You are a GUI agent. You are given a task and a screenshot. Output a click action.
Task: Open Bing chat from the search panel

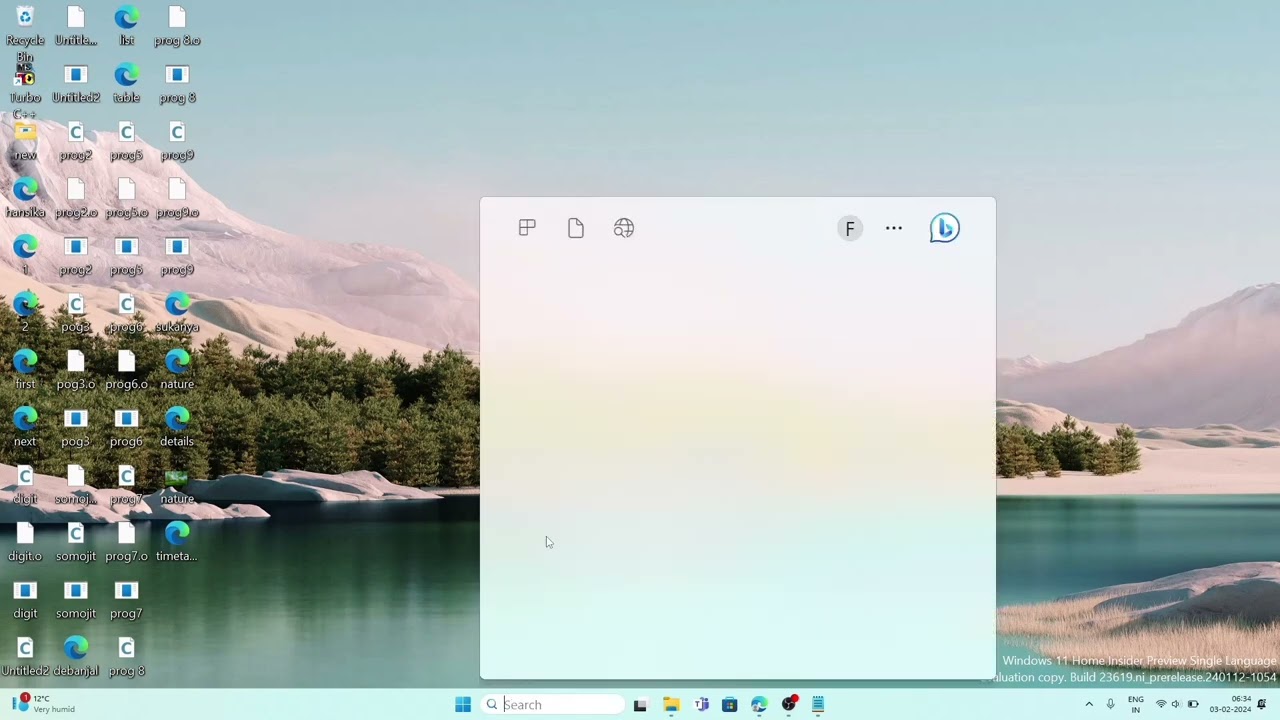tap(944, 228)
